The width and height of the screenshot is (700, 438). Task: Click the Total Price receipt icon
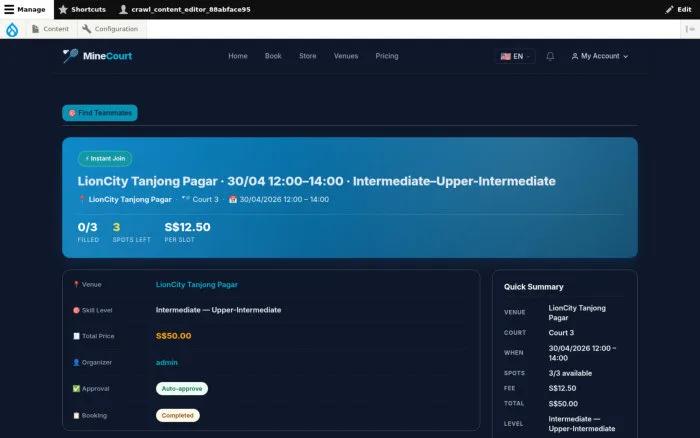click(x=76, y=336)
